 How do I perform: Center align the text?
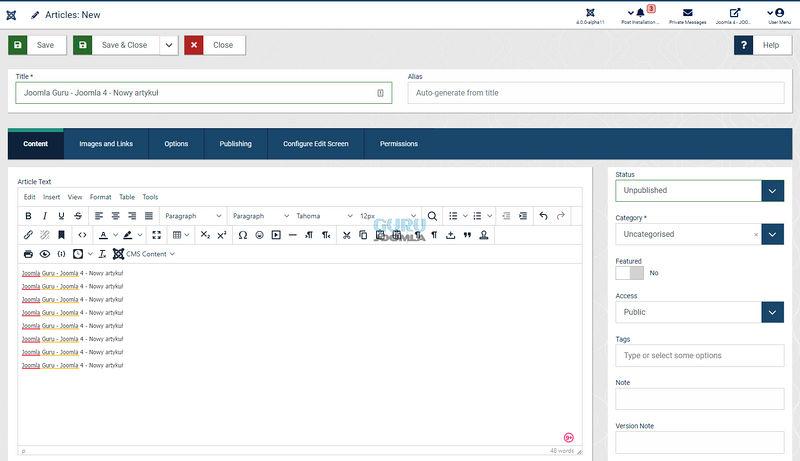point(116,216)
